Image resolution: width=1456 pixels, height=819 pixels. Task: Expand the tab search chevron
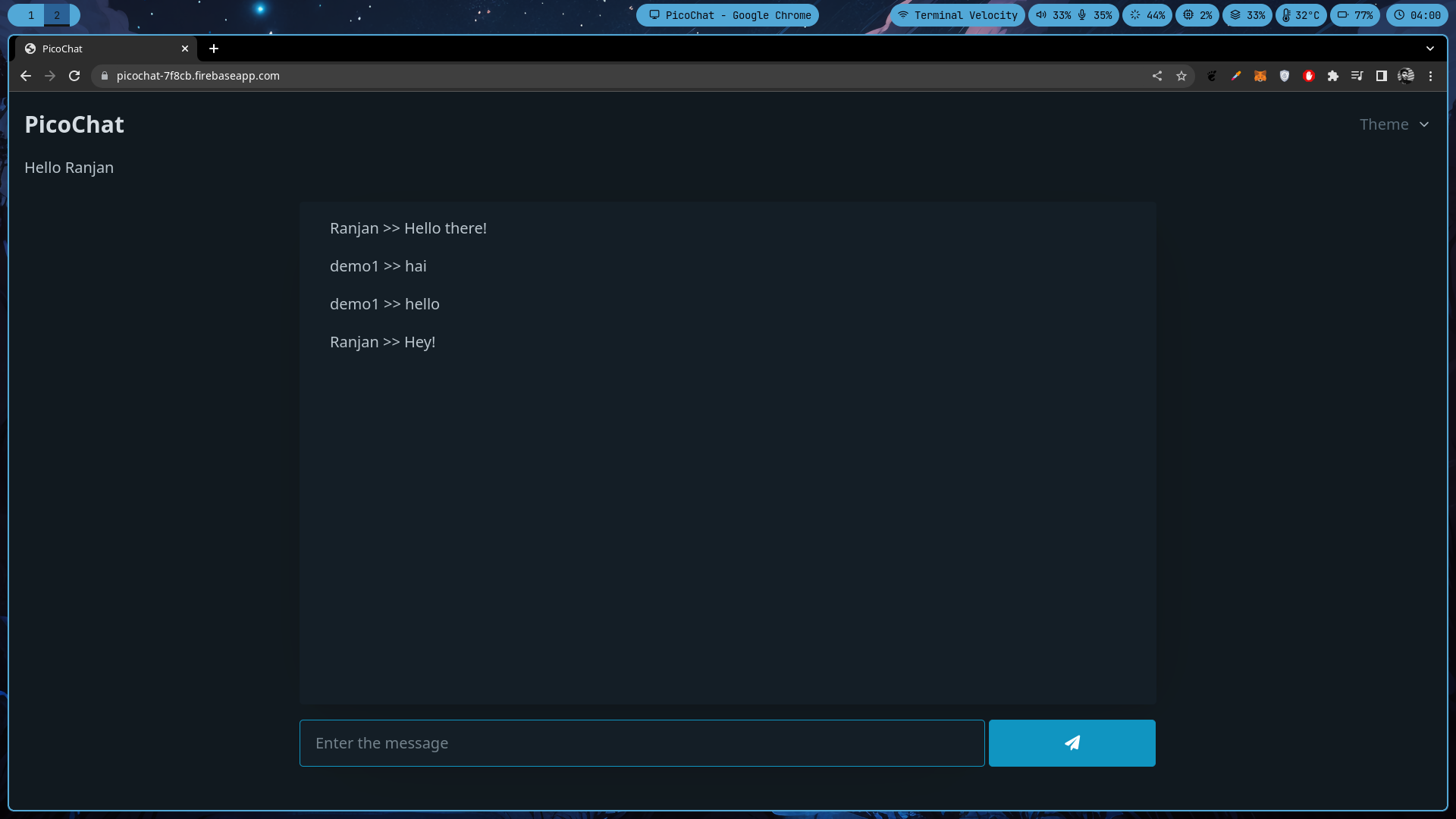click(x=1430, y=49)
